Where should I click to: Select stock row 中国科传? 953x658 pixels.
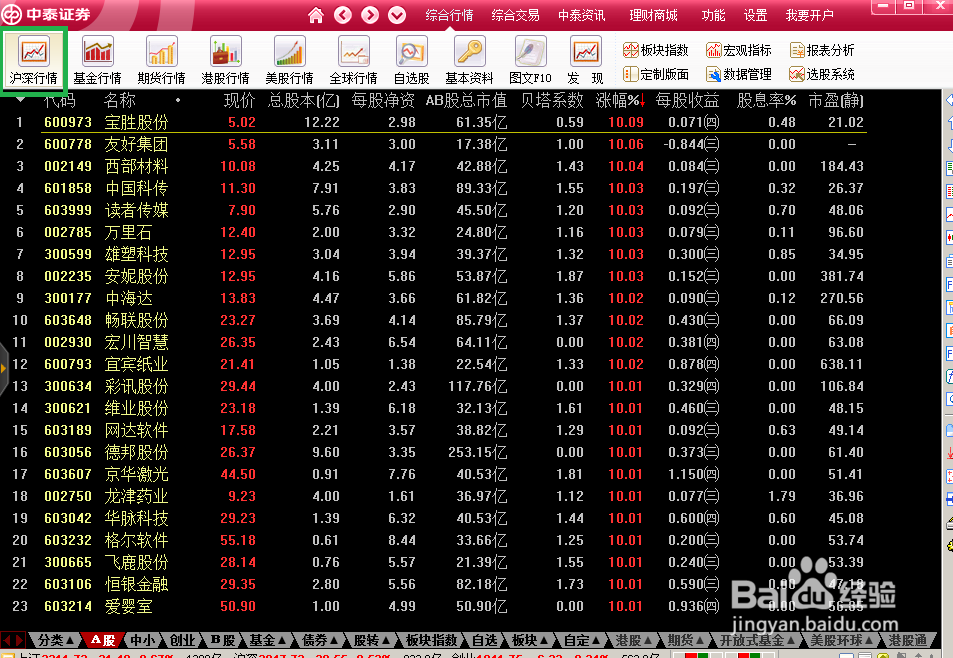pos(441,188)
